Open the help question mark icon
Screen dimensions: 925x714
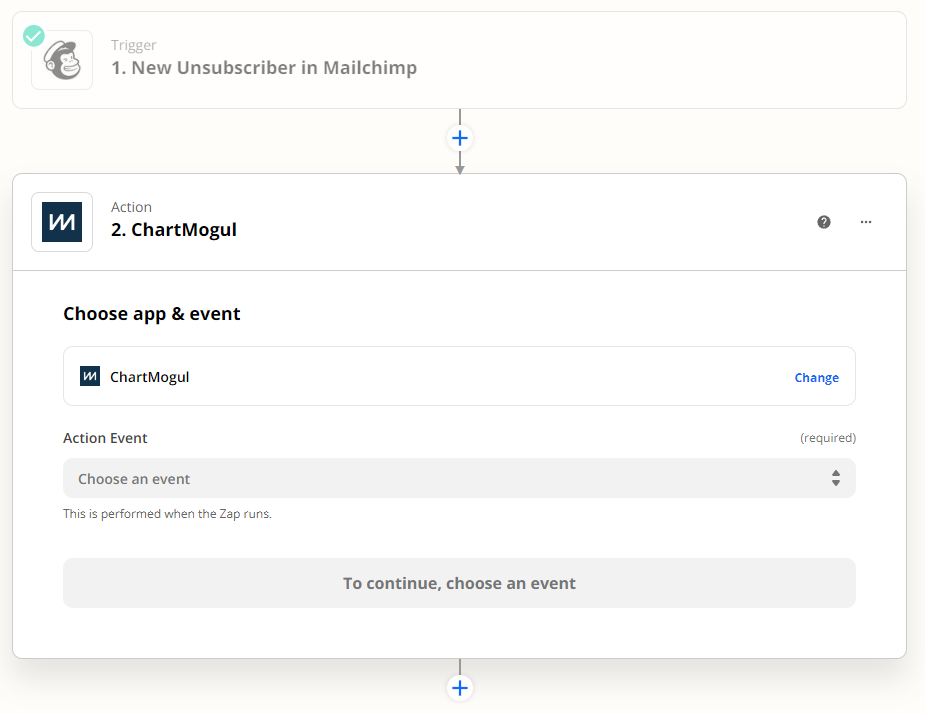point(824,222)
